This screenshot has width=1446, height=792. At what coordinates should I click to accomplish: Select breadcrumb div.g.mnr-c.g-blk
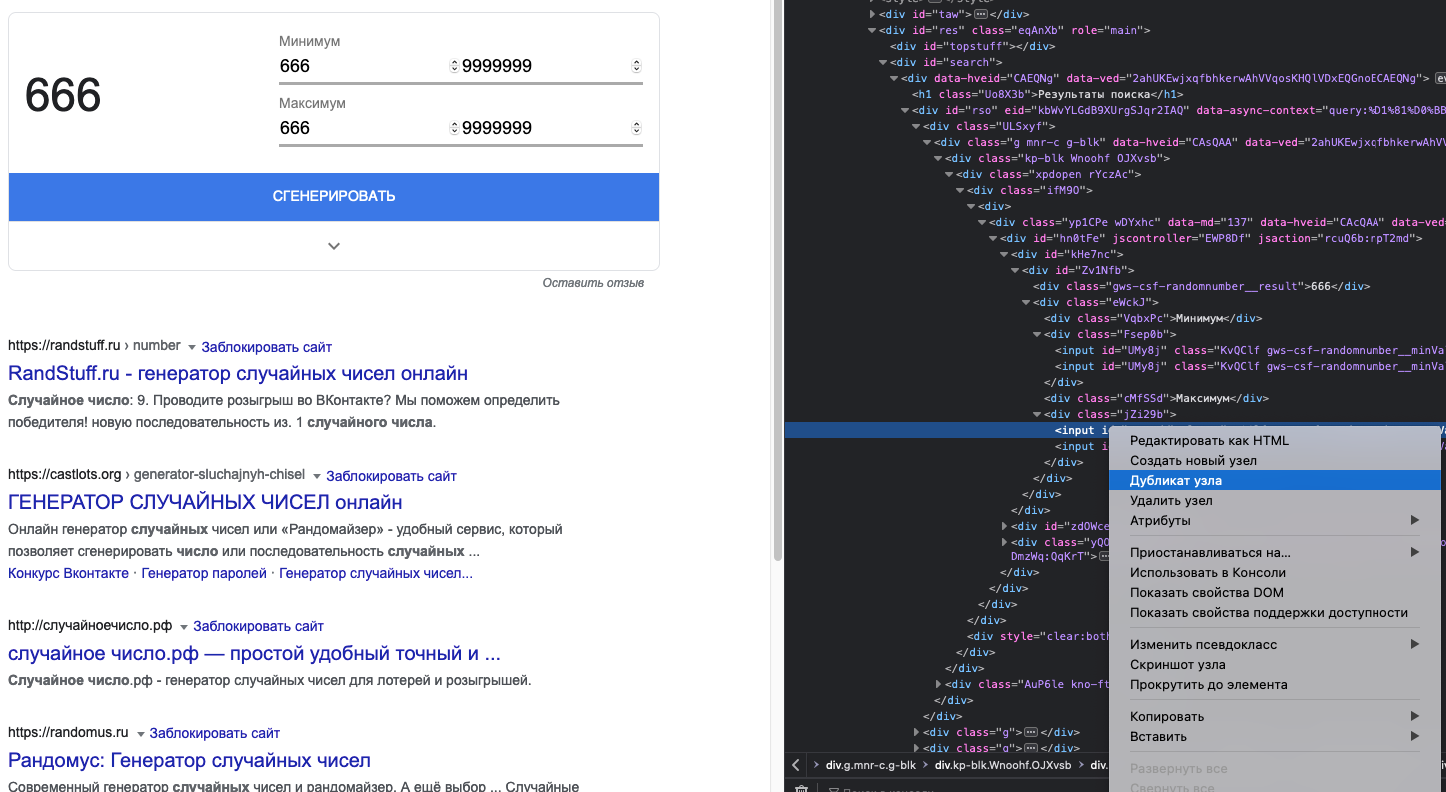pyautogui.click(x=870, y=766)
